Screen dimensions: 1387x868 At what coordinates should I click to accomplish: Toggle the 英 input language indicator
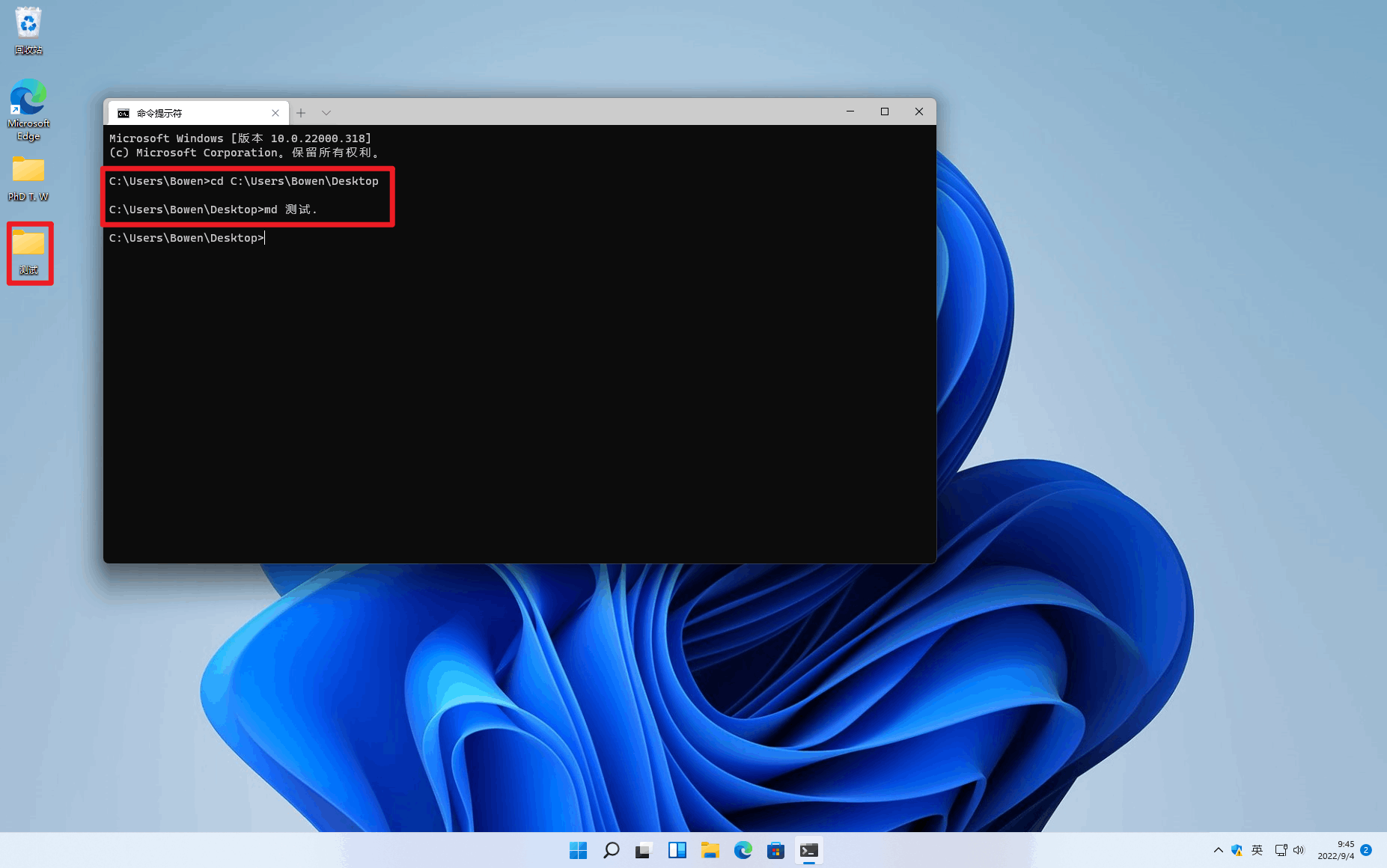click(x=1257, y=850)
